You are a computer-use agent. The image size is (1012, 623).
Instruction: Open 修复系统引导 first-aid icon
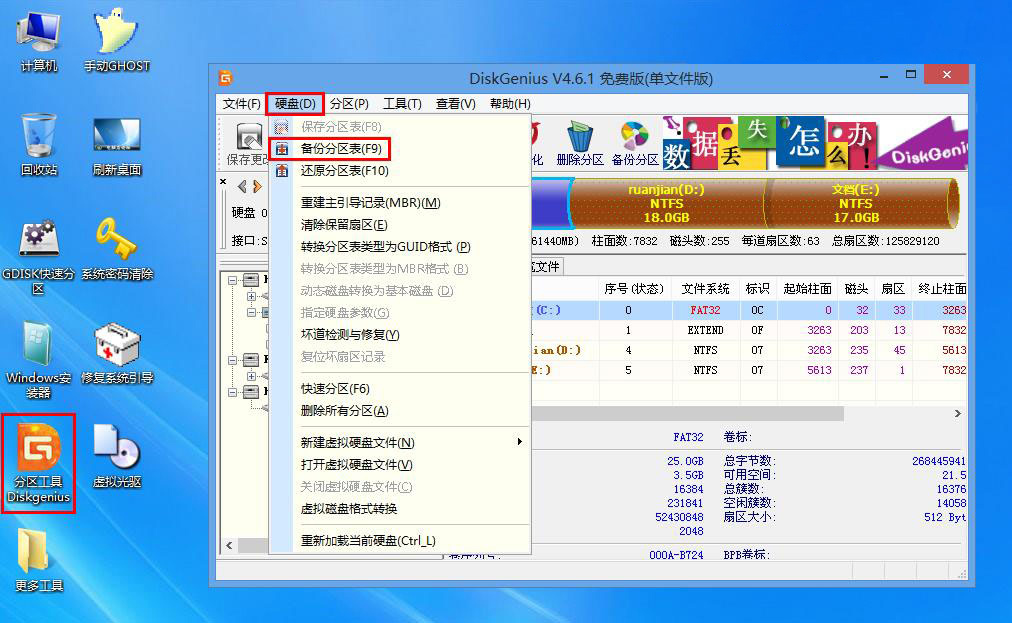pyautogui.click(x=117, y=354)
